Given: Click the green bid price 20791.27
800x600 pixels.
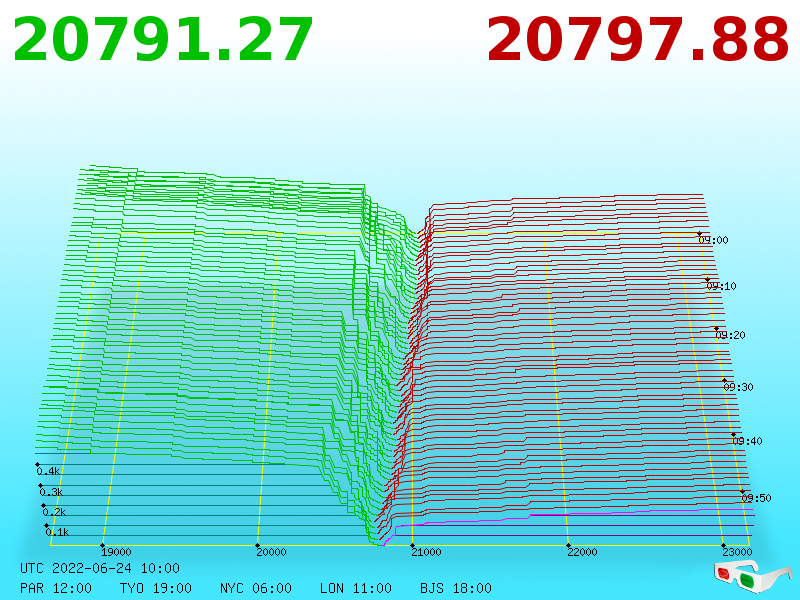Looking at the screenshot, I should pyautogui.click(x=163, y=40).
